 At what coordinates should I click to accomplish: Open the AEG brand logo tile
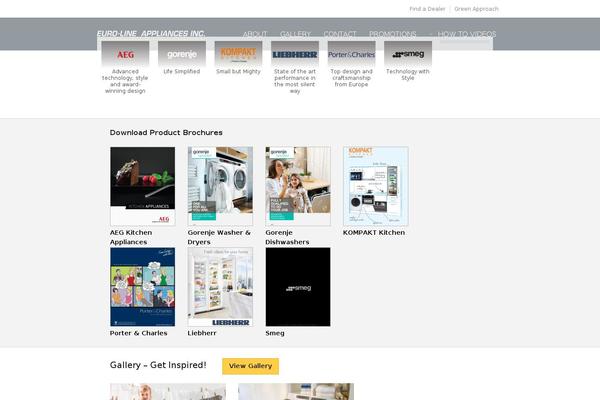(x=125, y=54)
